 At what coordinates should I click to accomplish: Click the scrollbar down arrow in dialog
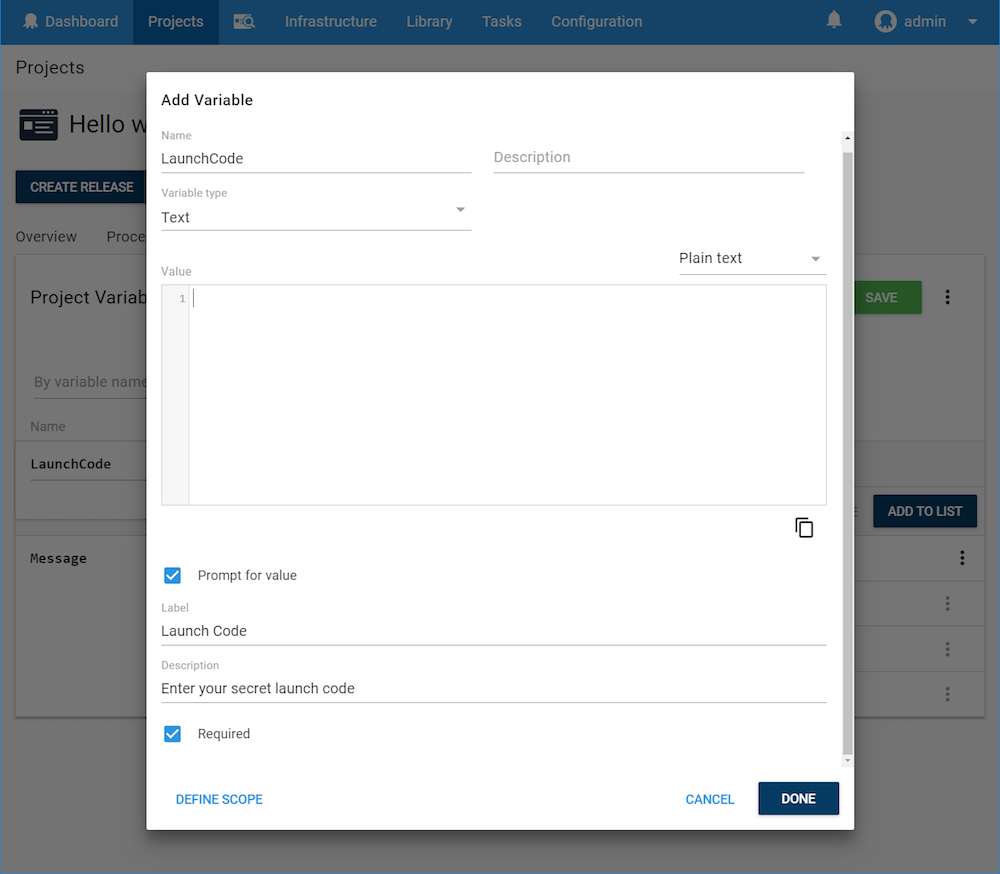pyautogui.click(x=848, y=760)
